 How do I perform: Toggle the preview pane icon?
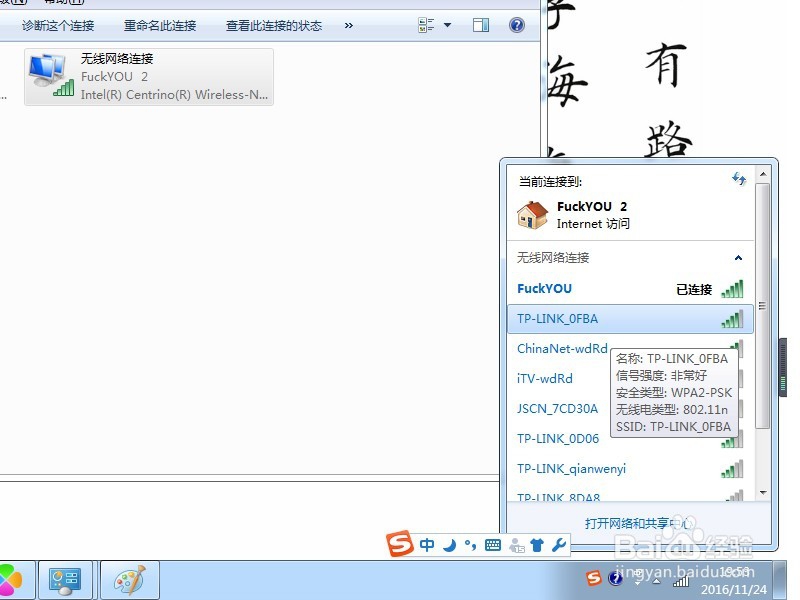[481, 25]
